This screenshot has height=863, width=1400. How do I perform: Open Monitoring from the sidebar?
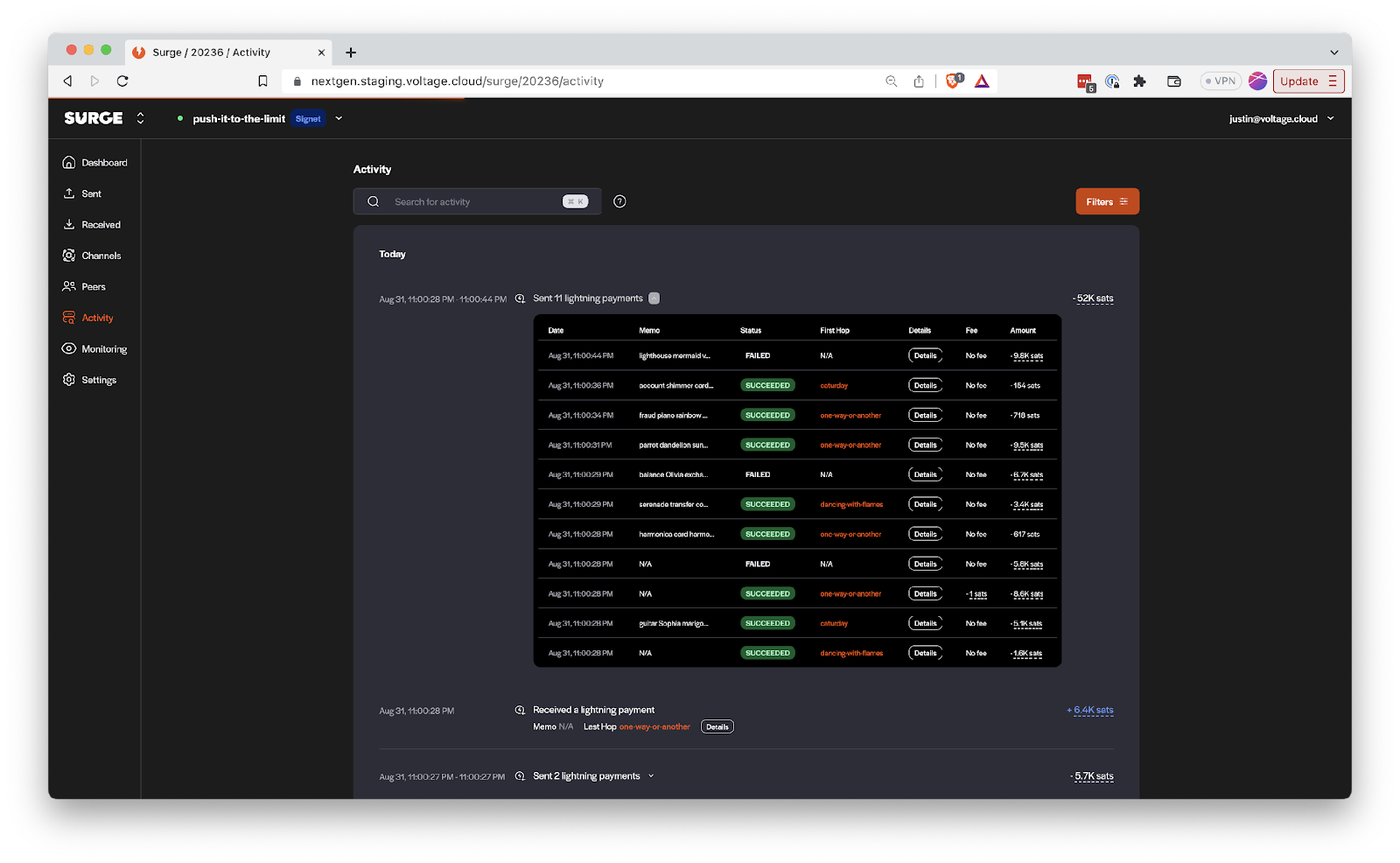point(104,349)
